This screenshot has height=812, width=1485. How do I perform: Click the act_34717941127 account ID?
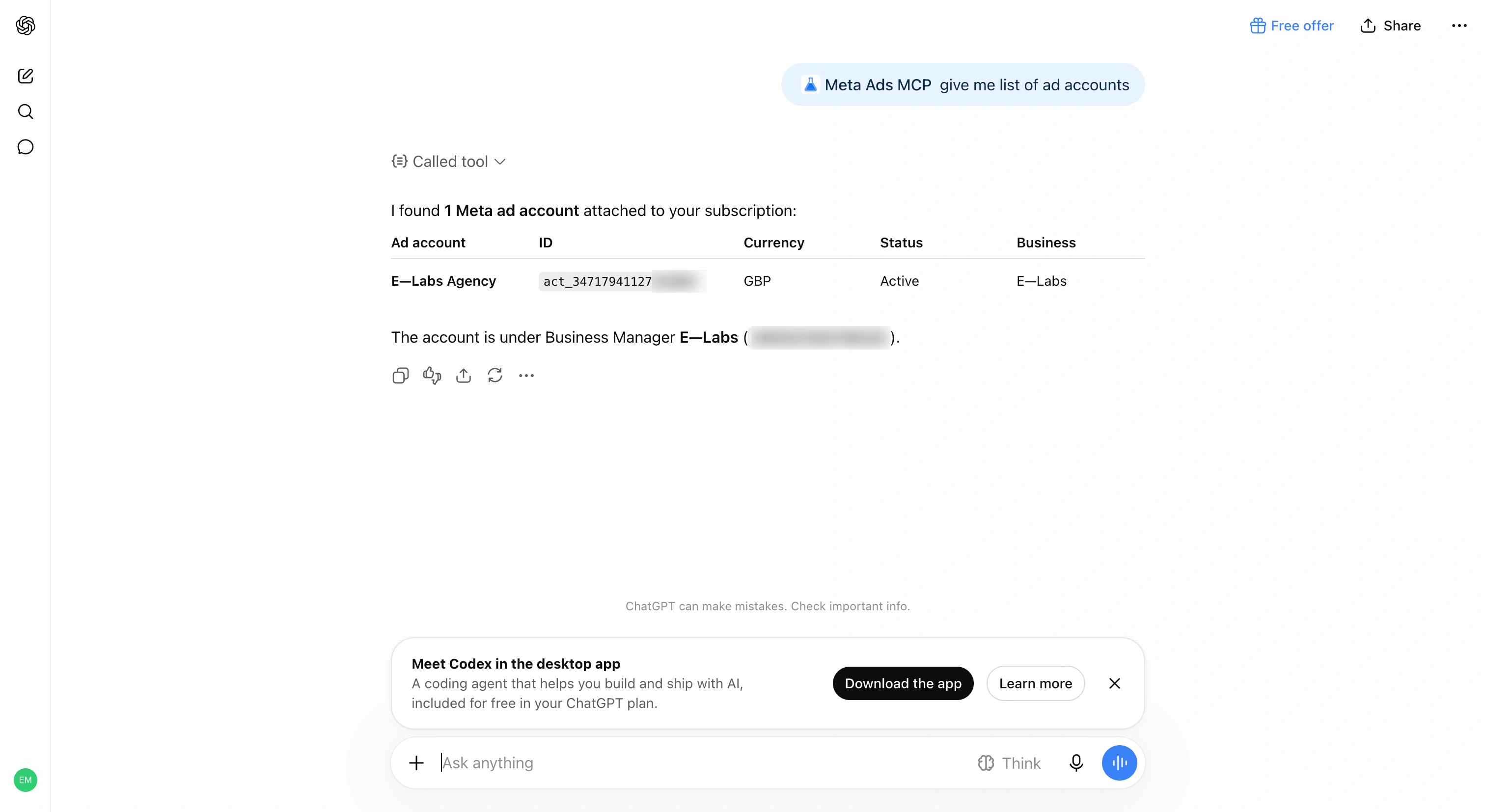597,281
